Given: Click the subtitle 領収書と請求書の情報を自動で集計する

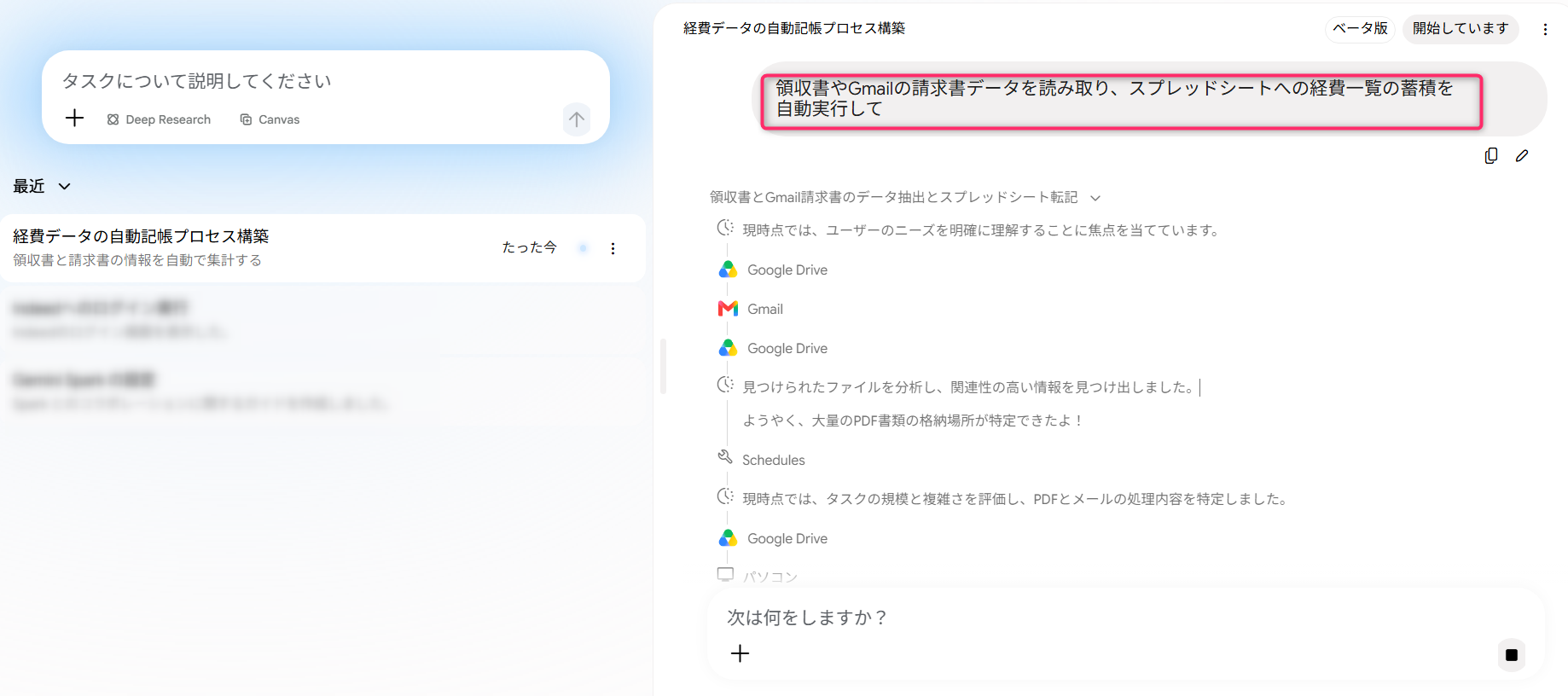Looking at the screenshot, I should 137,260.
